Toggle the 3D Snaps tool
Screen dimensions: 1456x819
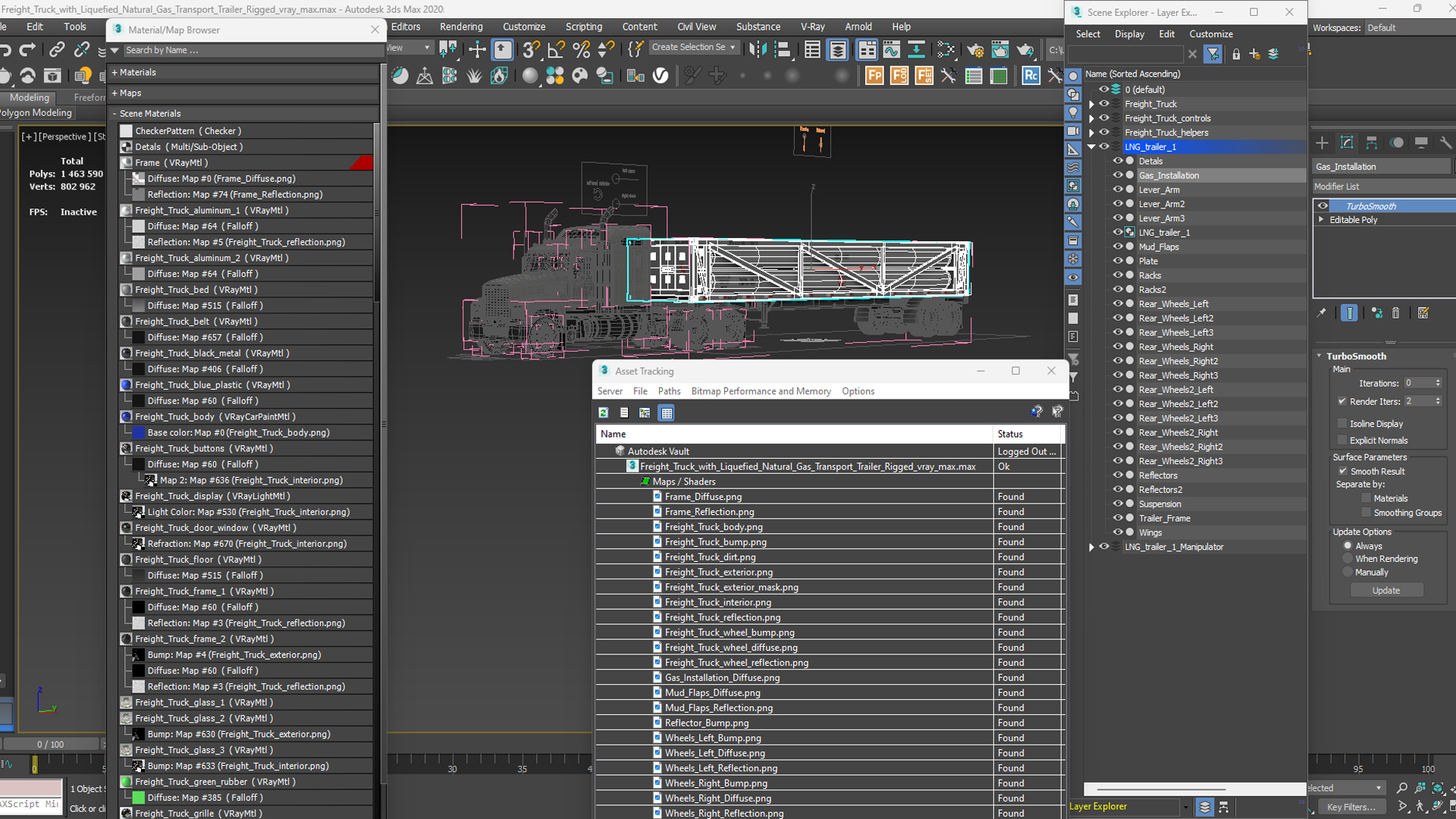click(531, 50)
